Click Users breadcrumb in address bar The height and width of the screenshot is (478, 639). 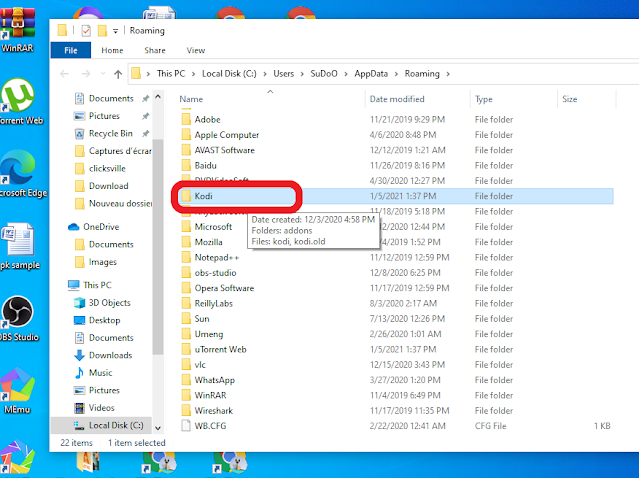pyautogui.click(x=284, y=74)
